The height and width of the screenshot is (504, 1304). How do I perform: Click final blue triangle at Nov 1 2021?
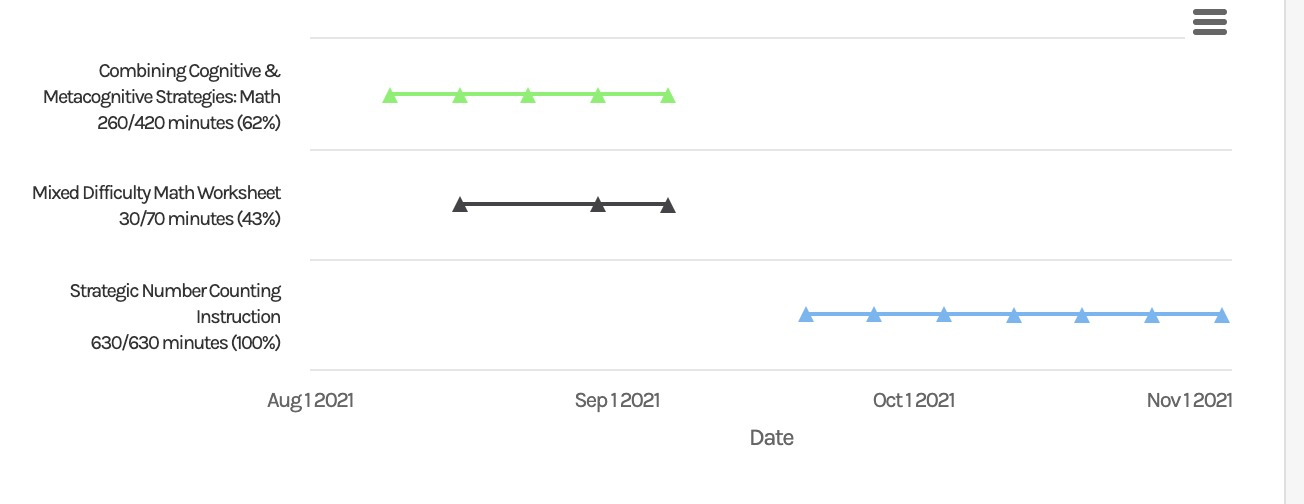pos(1222,315)
